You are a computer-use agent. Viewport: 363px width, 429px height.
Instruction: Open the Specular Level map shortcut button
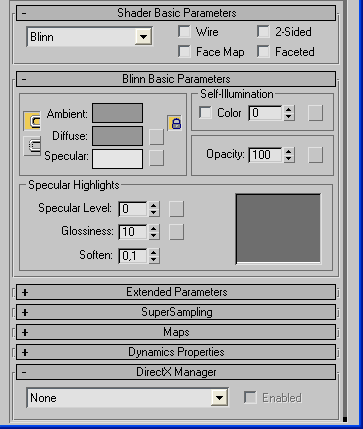click(176, 209)
